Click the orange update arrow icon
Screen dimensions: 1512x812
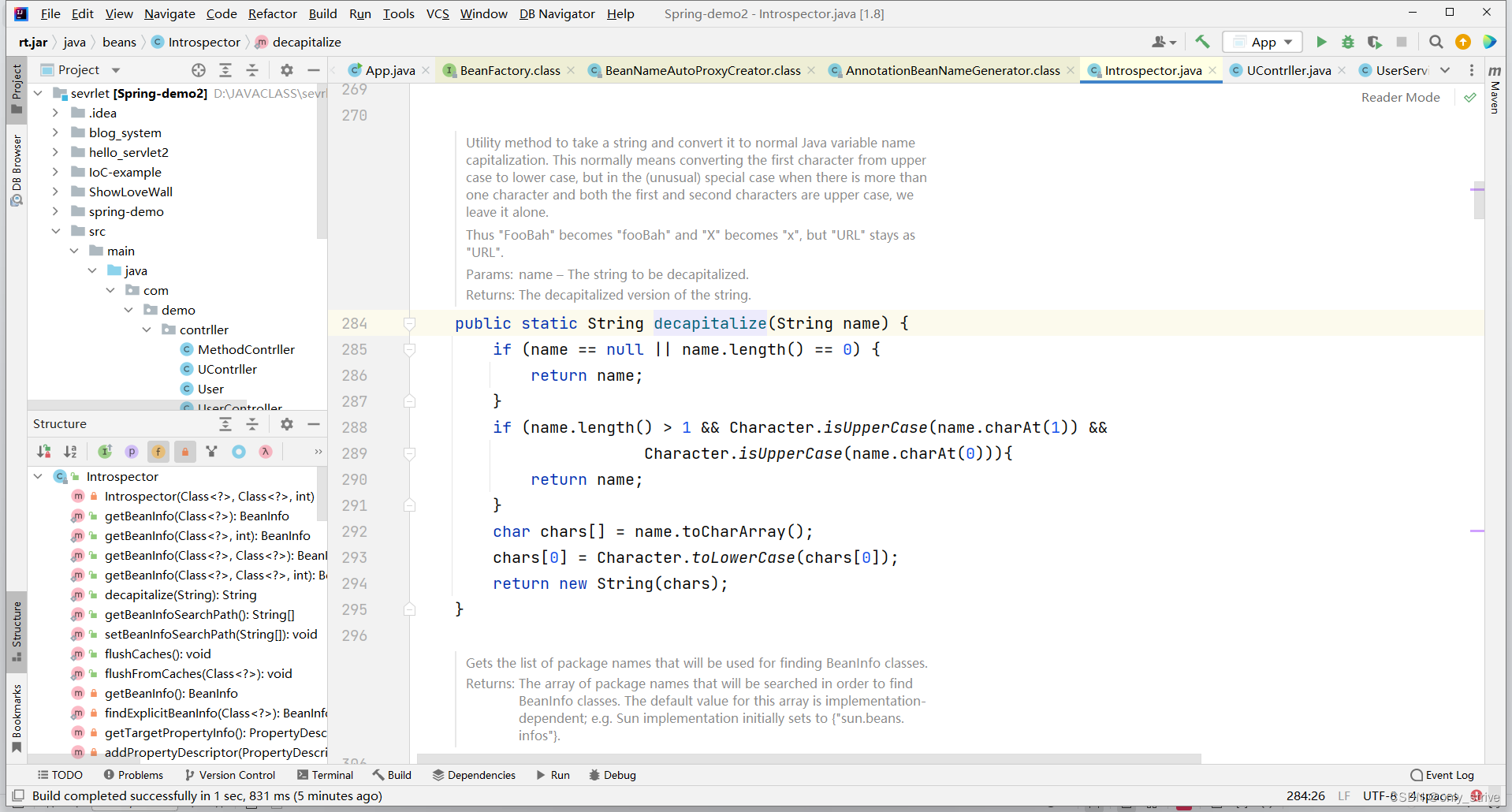coord(1463,42)
